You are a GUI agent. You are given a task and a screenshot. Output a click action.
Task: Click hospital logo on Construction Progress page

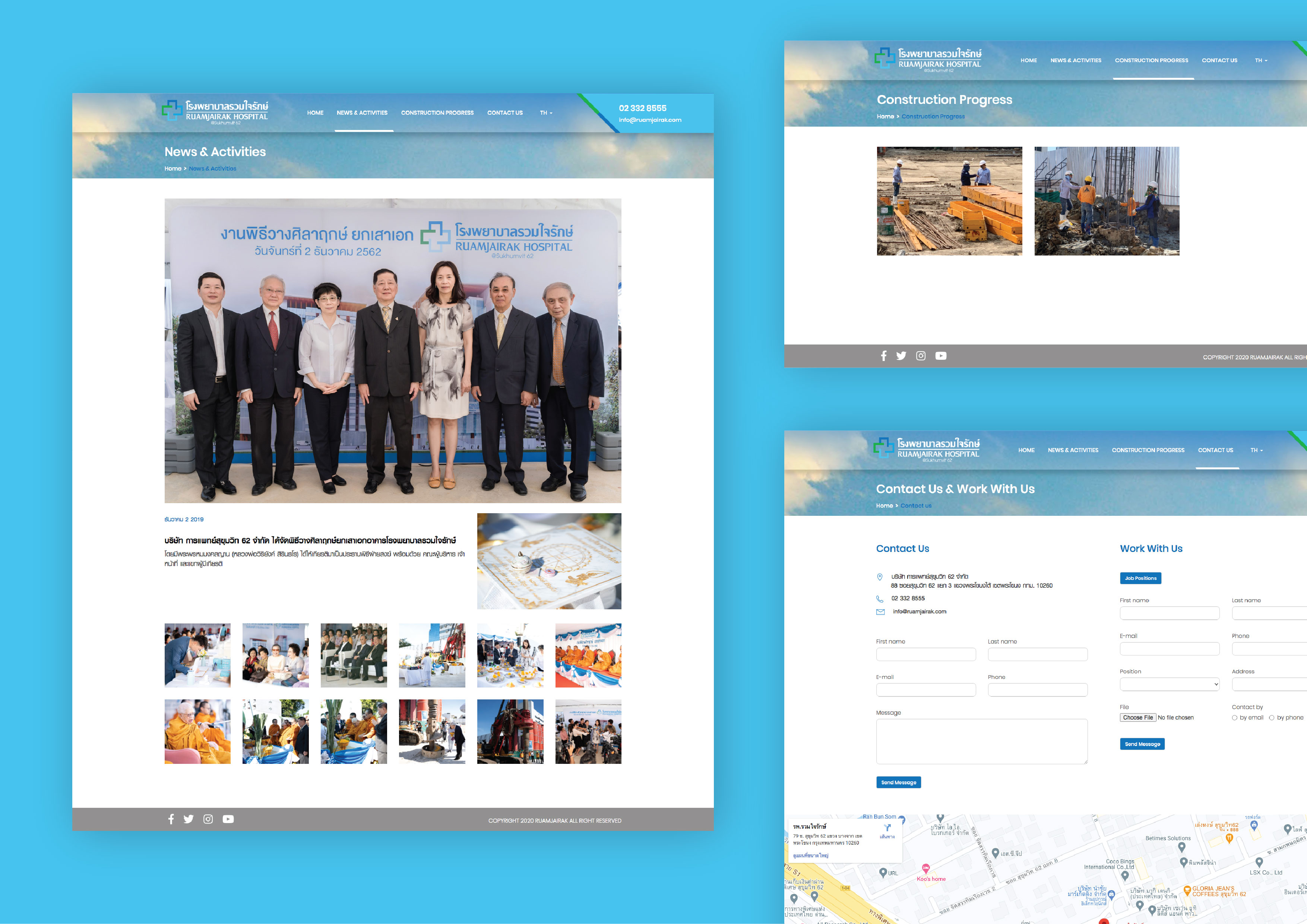pos(928,60)
